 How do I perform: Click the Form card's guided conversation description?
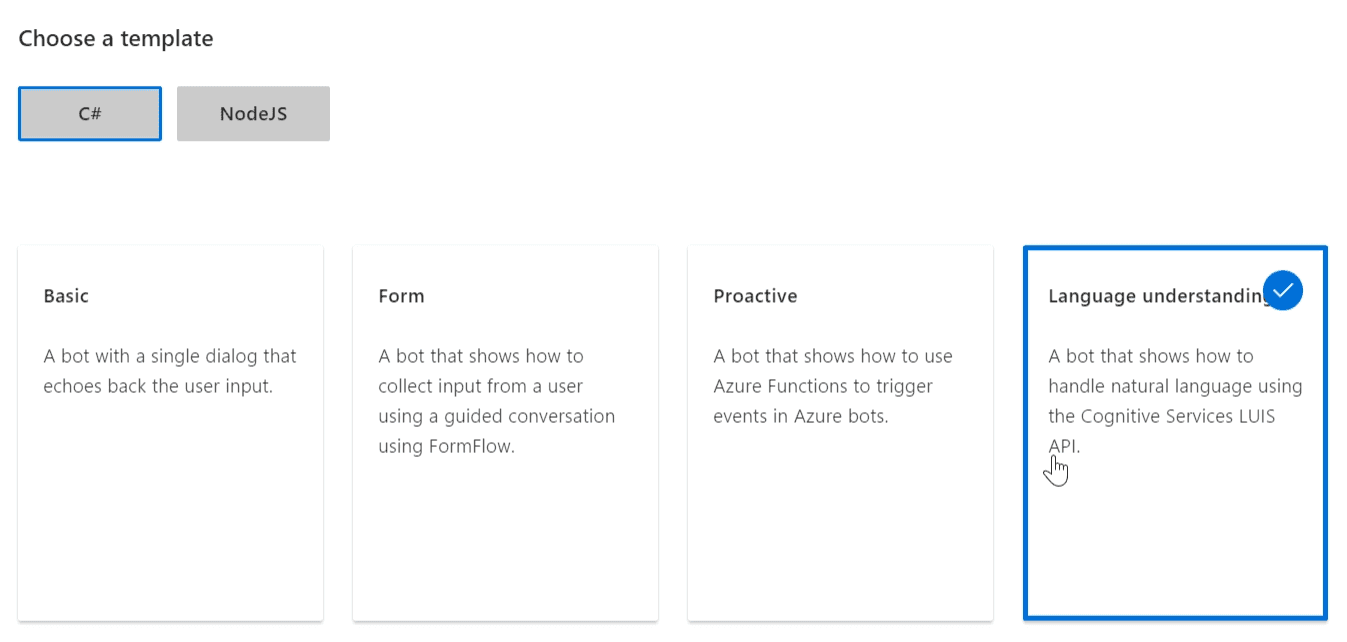coord(496,401)
